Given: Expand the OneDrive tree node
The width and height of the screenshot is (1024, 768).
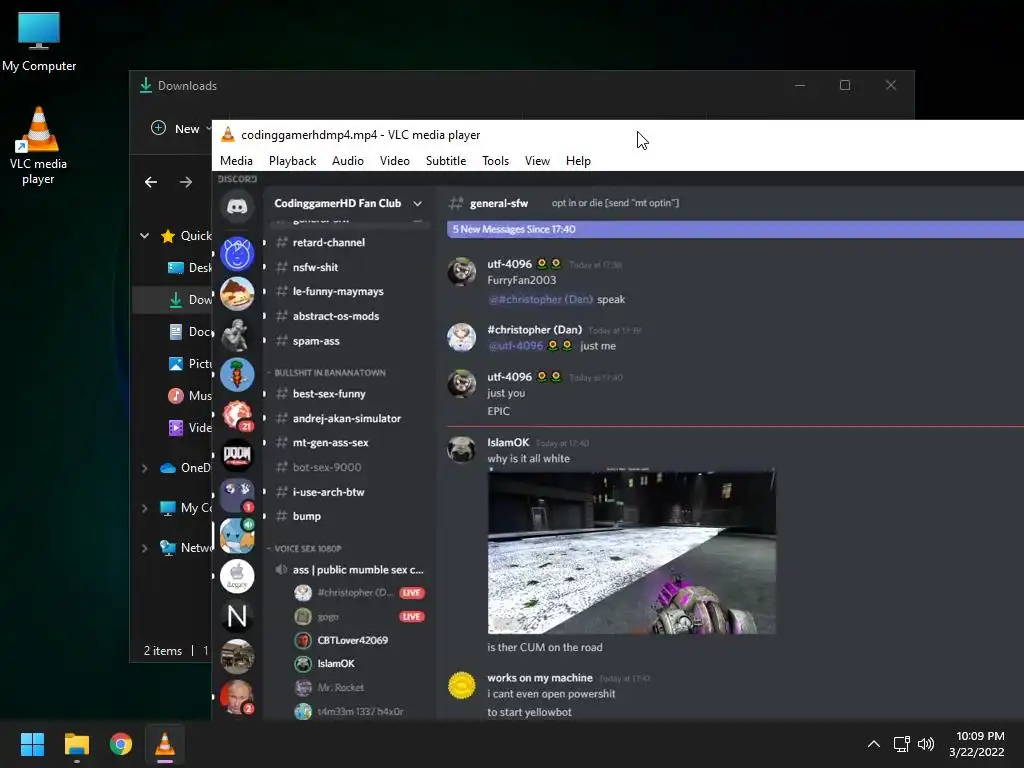Looking at the screenshot, I should [144, 468].
